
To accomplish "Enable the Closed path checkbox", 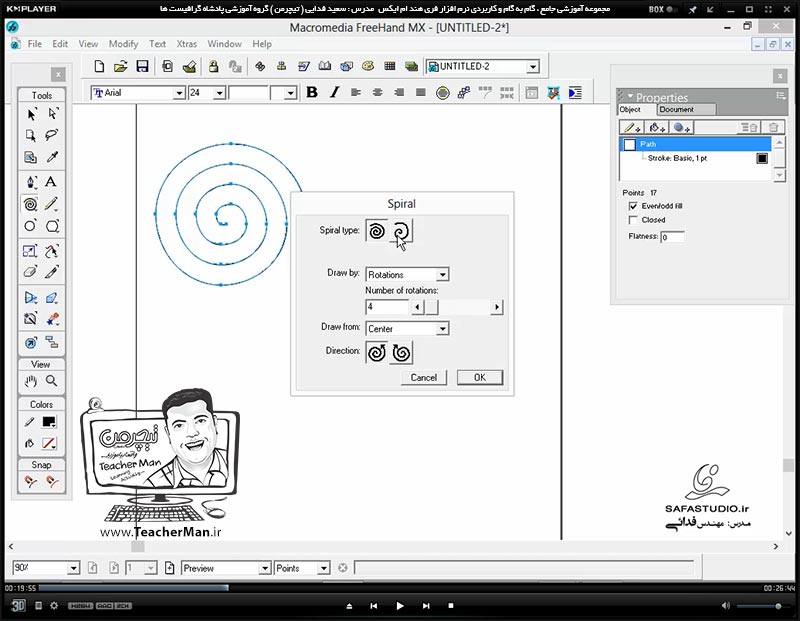I will 633,220.
